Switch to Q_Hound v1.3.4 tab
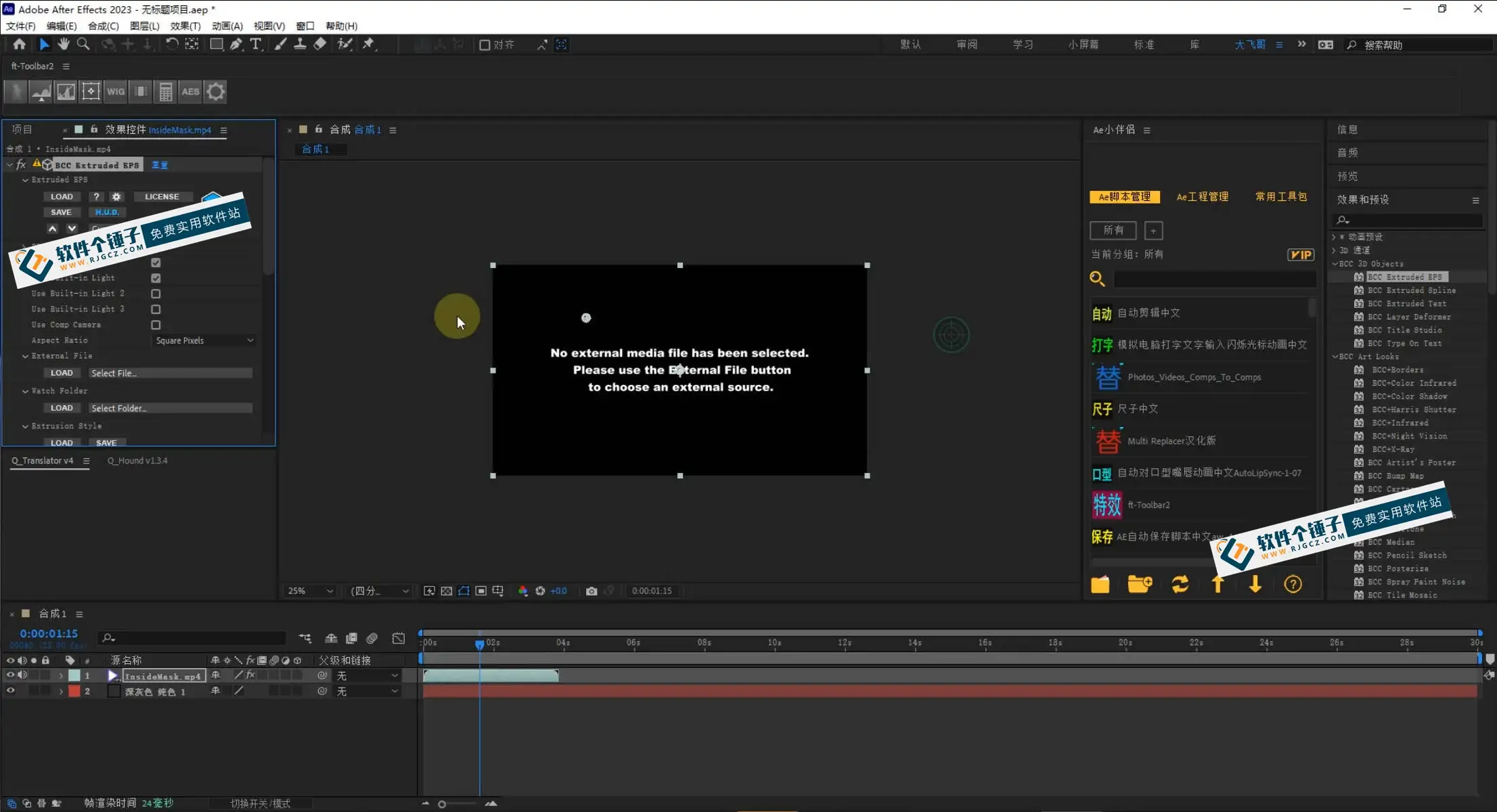 [137, 461]
